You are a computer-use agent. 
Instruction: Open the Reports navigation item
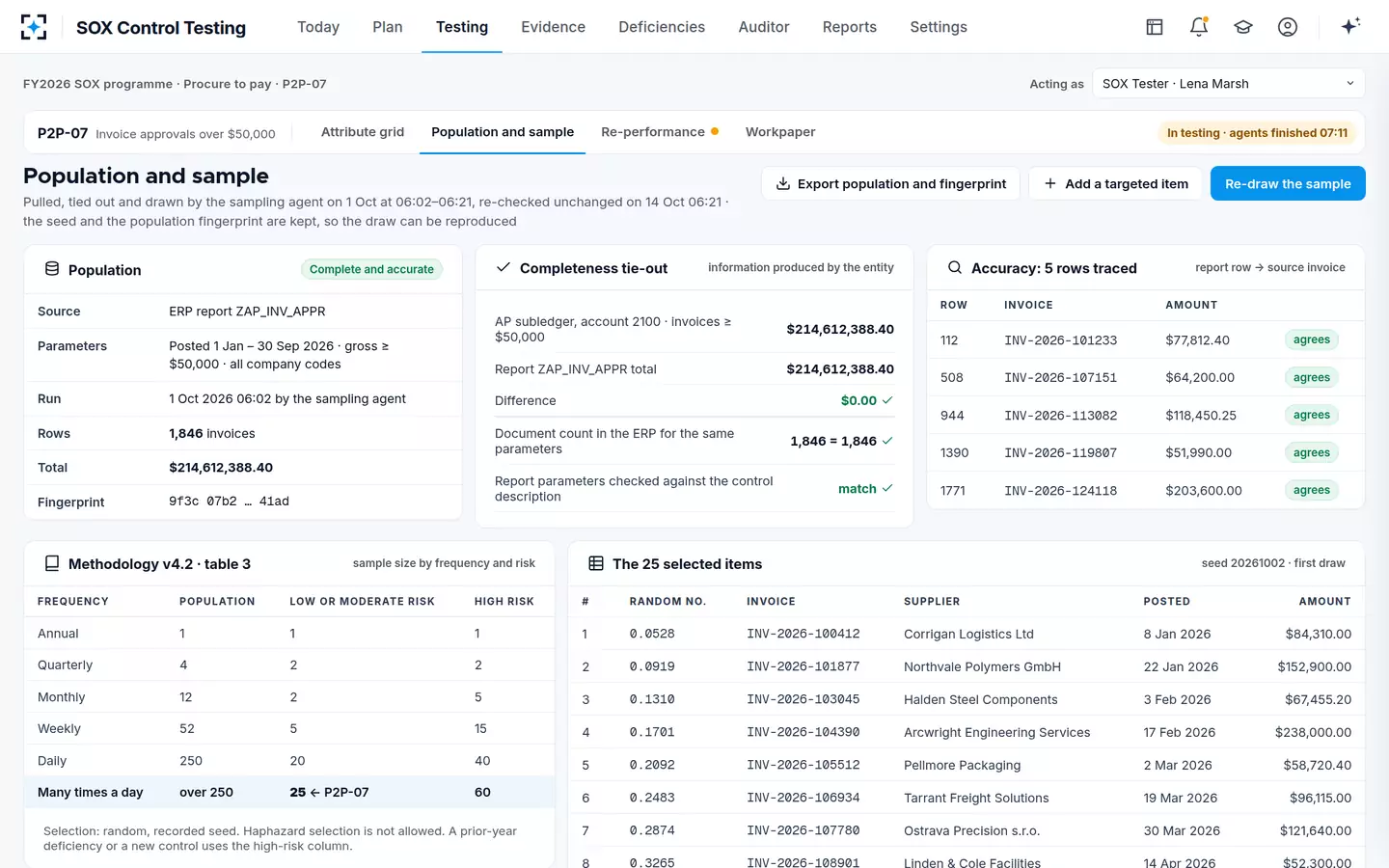(x=850, y=27)
